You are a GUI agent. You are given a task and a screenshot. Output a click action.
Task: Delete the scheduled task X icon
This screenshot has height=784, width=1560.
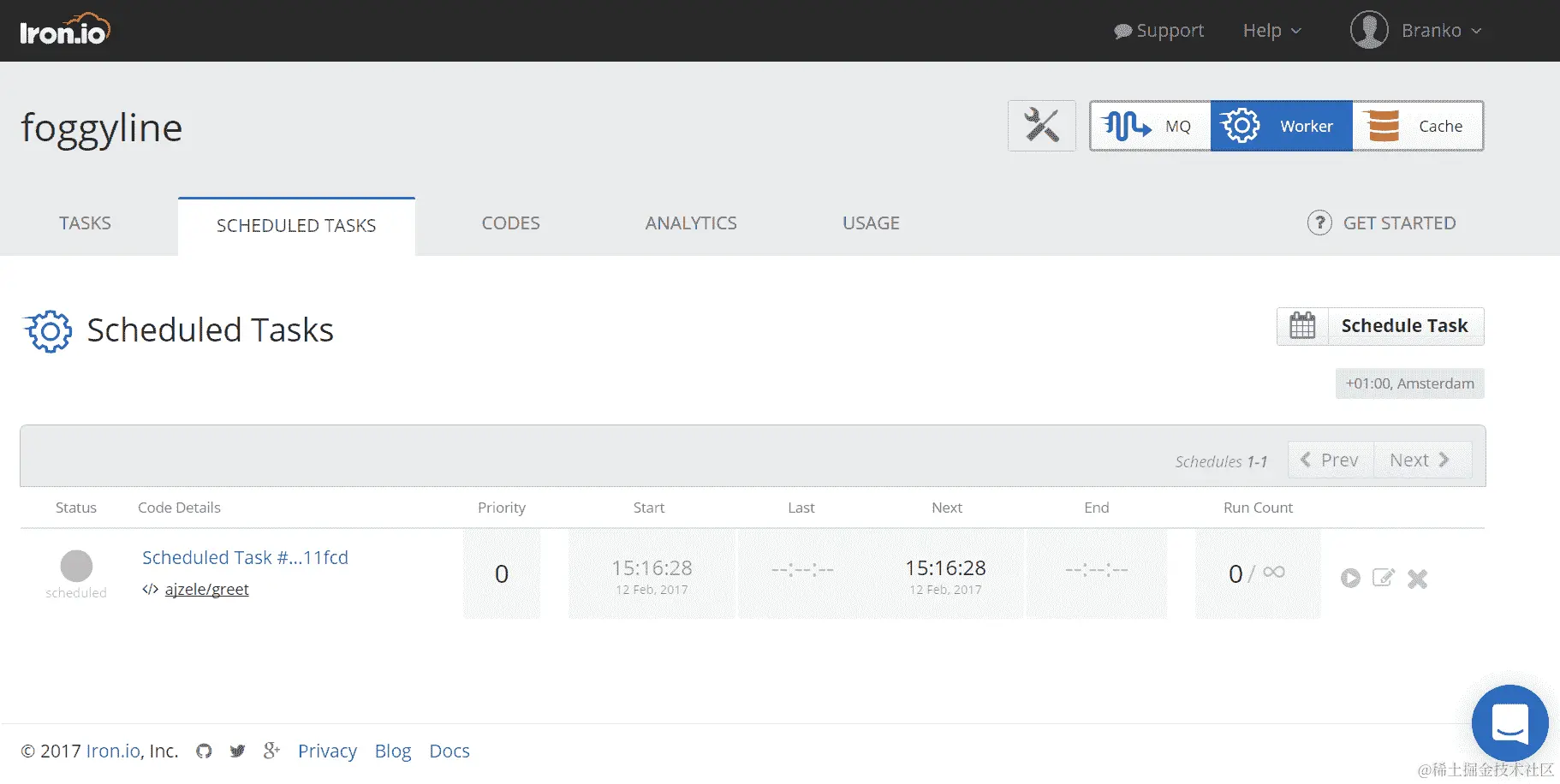tap(1417, 579)
